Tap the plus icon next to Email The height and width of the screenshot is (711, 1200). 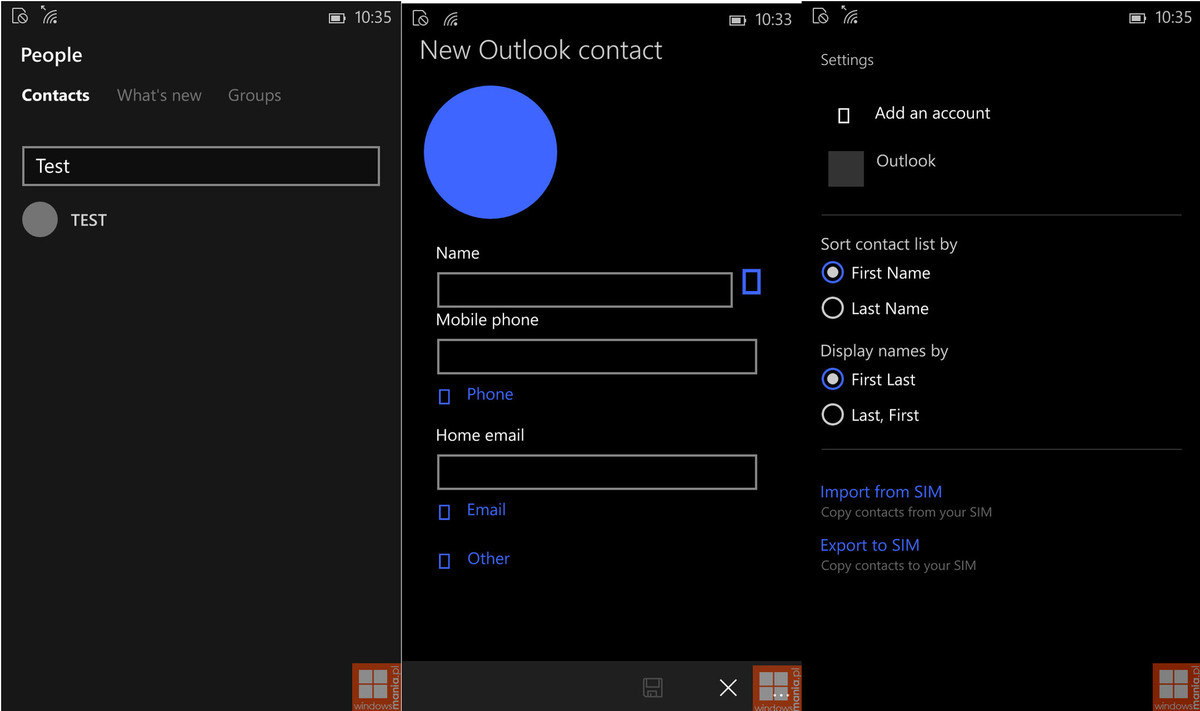[444, 512]
